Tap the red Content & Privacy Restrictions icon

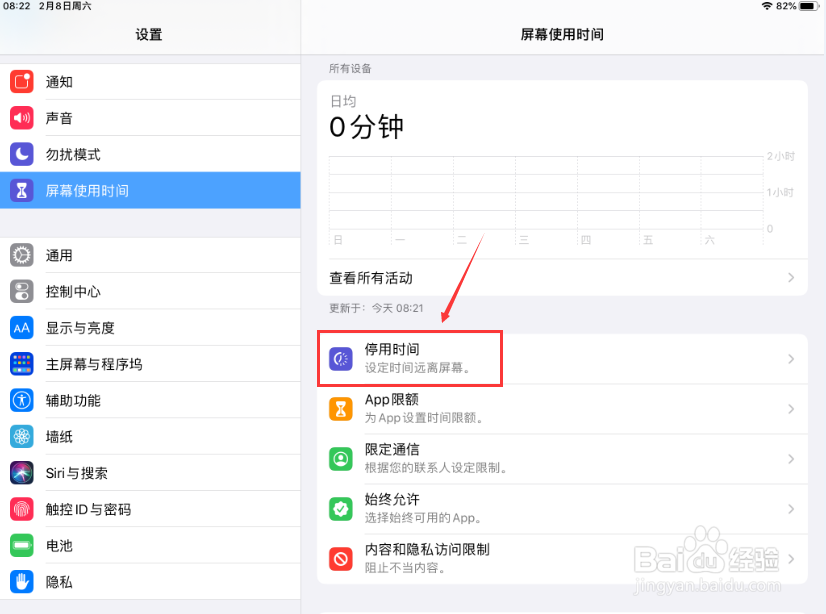click(x=341, y=559)
